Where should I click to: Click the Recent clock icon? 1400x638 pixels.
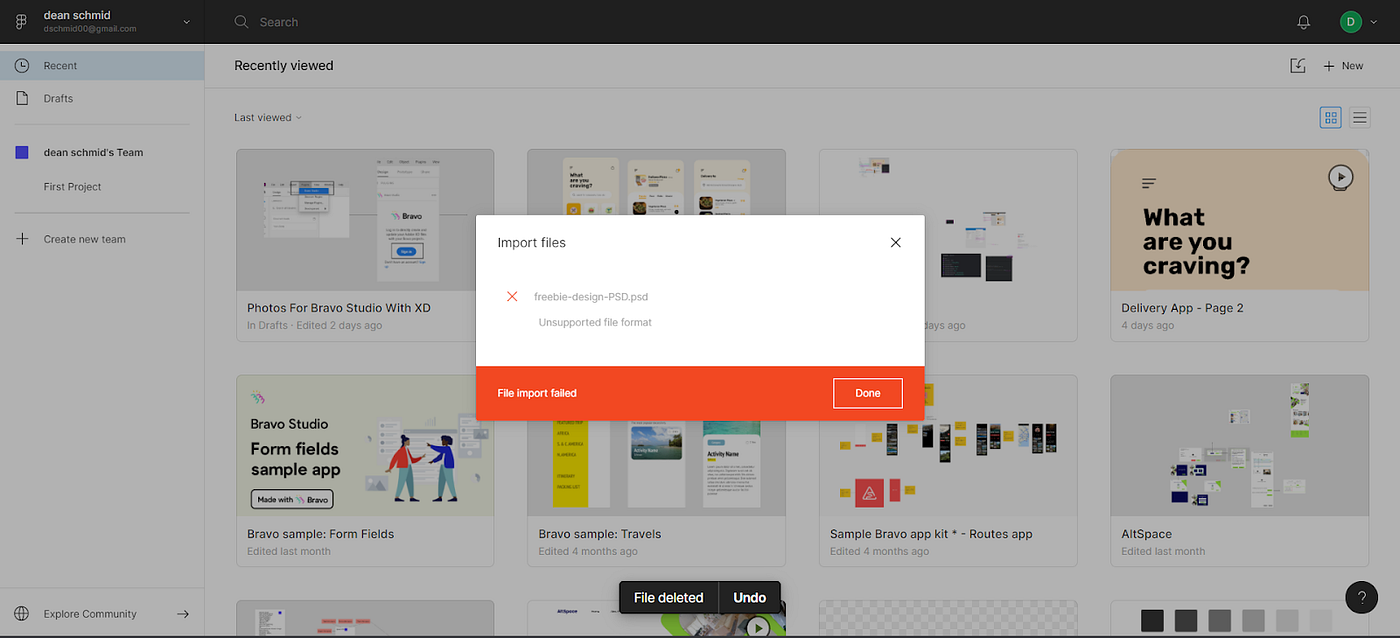tap(22, 66)
